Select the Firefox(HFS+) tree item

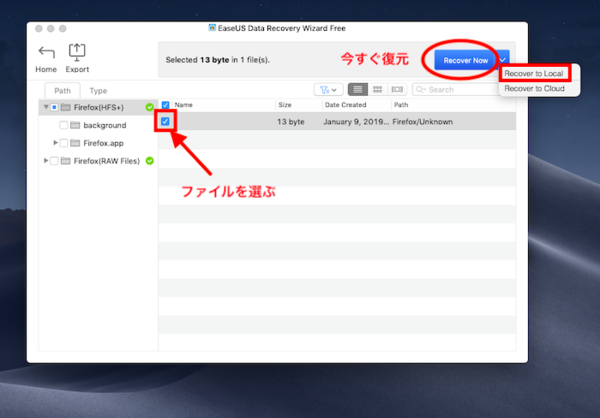(x=99, y=107)
